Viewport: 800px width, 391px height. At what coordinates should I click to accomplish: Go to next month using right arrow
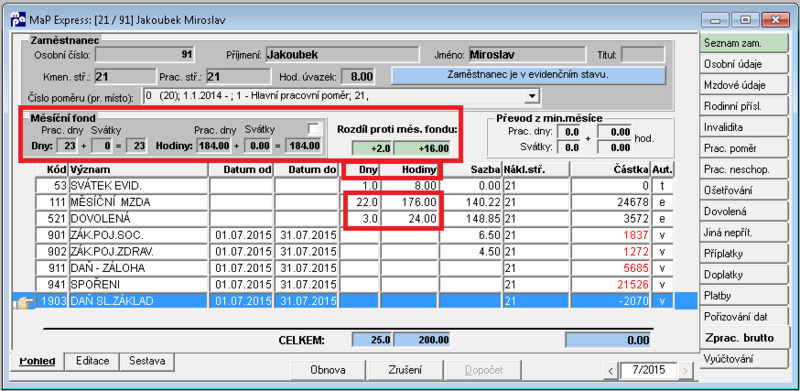(686, 371)
